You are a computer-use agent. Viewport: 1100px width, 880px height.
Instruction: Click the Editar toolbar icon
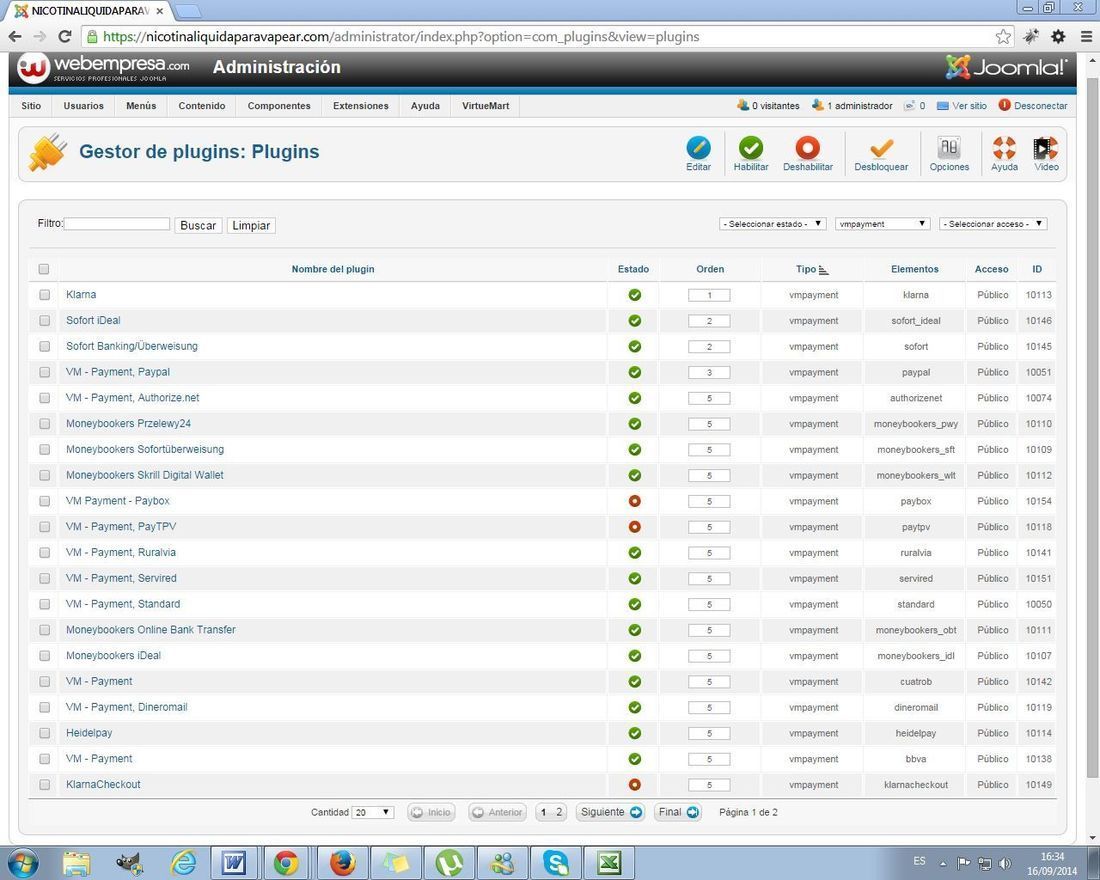698,148
